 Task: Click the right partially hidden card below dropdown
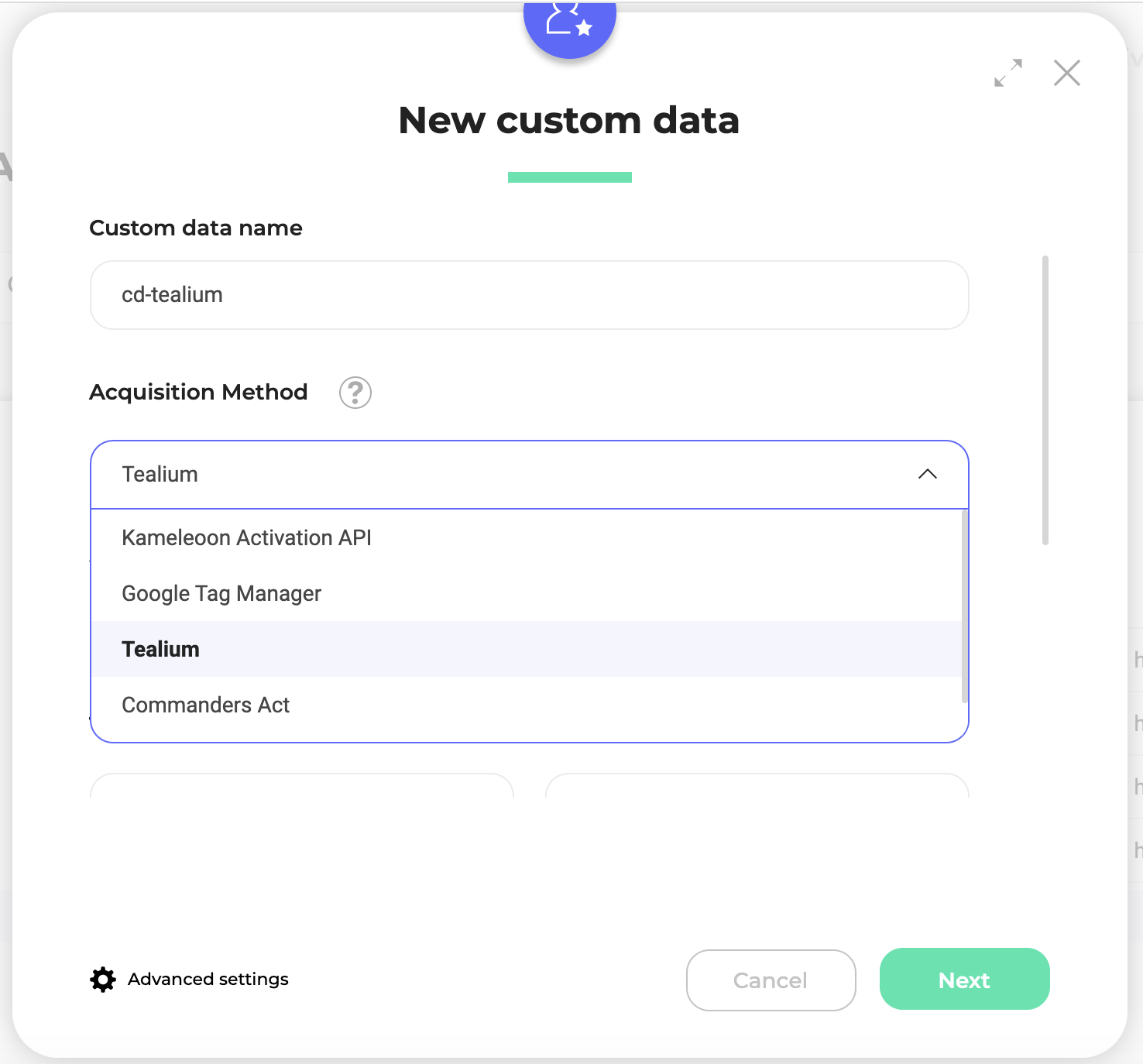coord(757,785)
